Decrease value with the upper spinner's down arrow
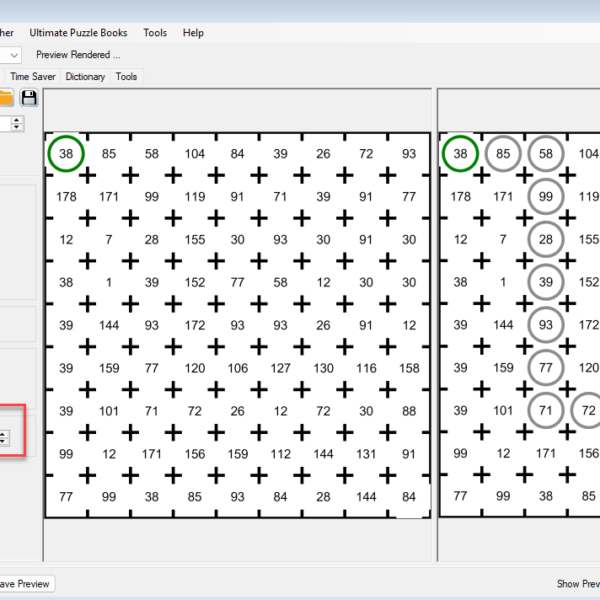Image resolution: width=600 pixels, height=600 pixels. pyautogui.click(x=17, y=128)
